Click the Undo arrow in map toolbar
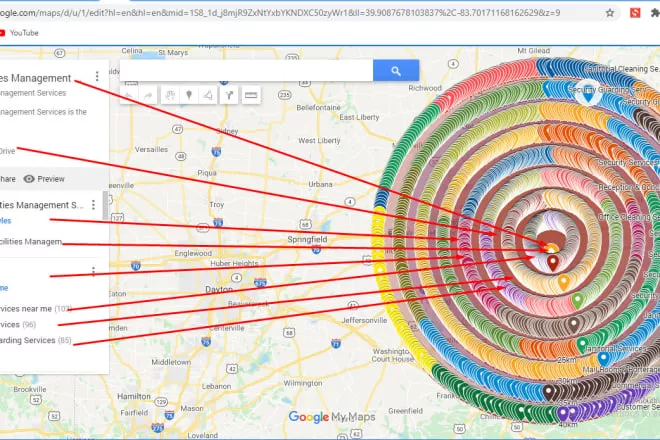660x440 pixels. point(129,96)
